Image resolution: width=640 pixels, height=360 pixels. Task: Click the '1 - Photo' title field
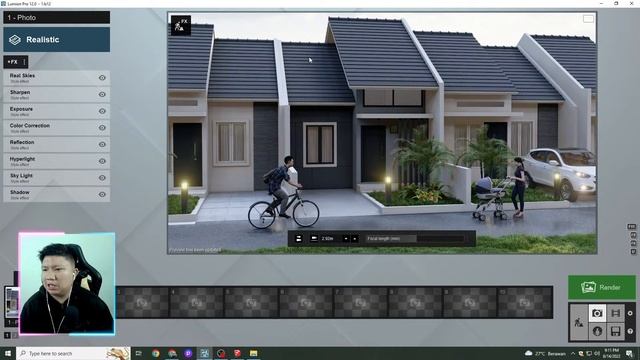[57, 18]
